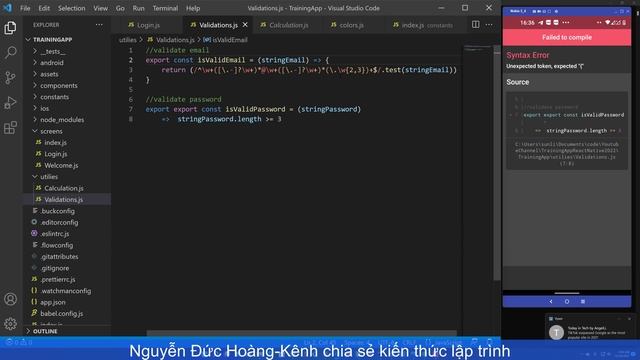Open the Extensions view
The height and width of the screenshot is (360, 640).
(10, 128)
